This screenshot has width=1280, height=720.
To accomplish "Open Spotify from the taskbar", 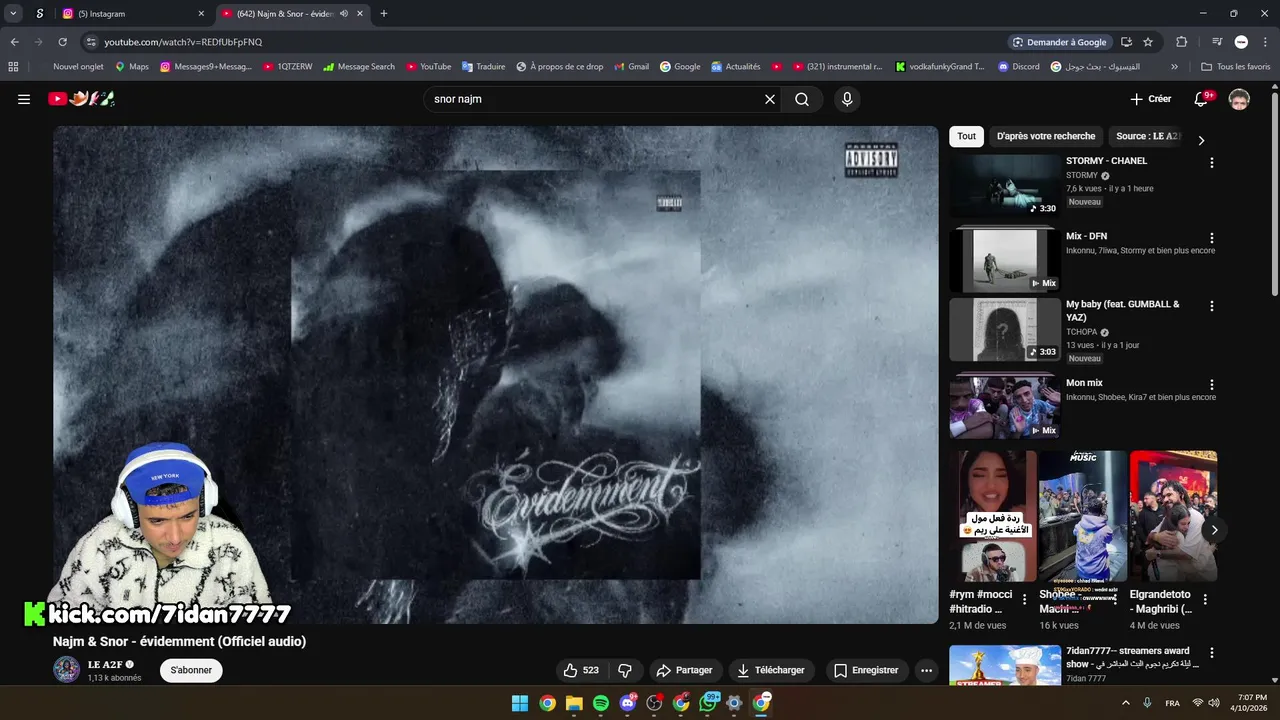I will [601, 703].
